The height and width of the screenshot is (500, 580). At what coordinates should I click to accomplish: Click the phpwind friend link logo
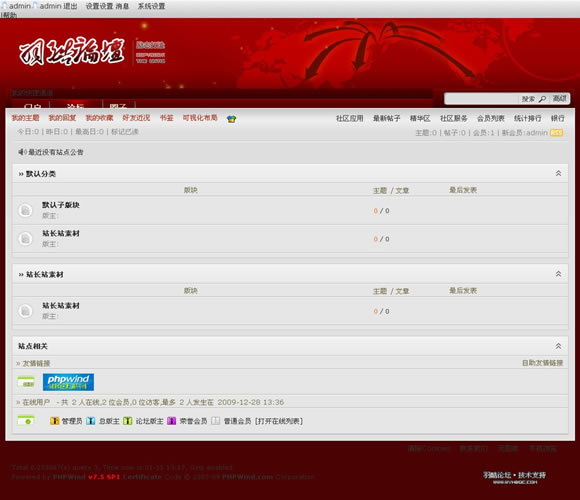coord(68,382)
